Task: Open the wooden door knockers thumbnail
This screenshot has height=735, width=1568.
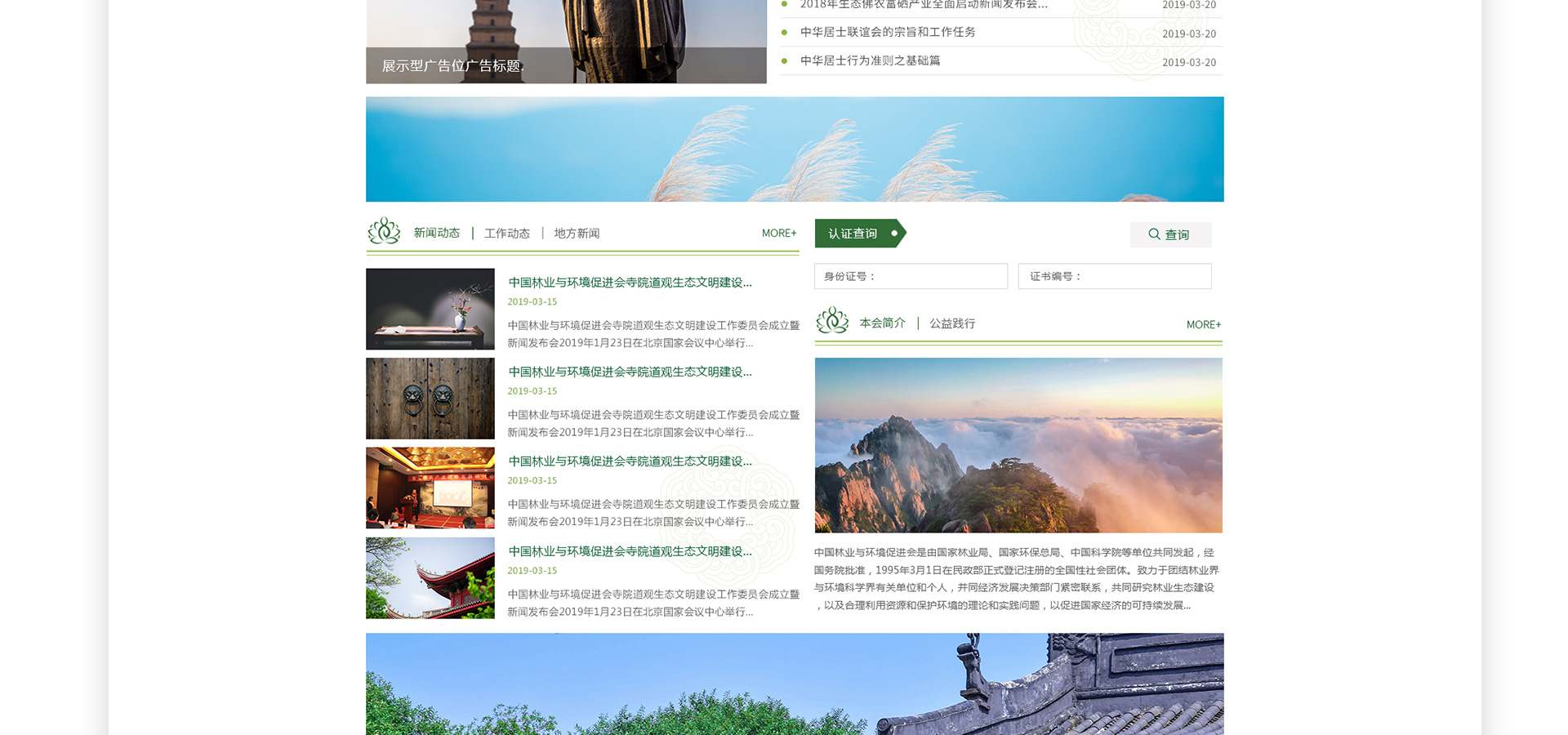Action: point(430,399)
